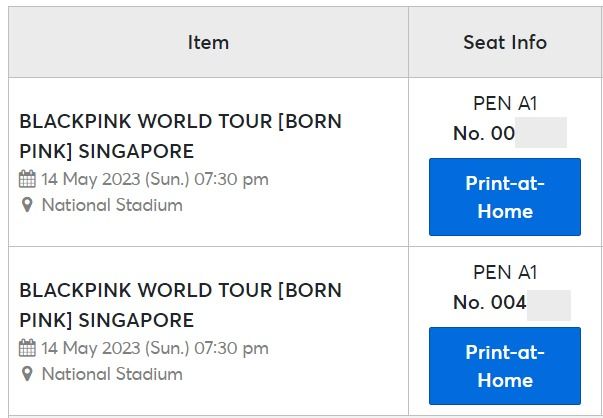Viewport: 603px width, 418px height.
Task: Click the National Stadium venue text in the first row
Action: point(112,206)
